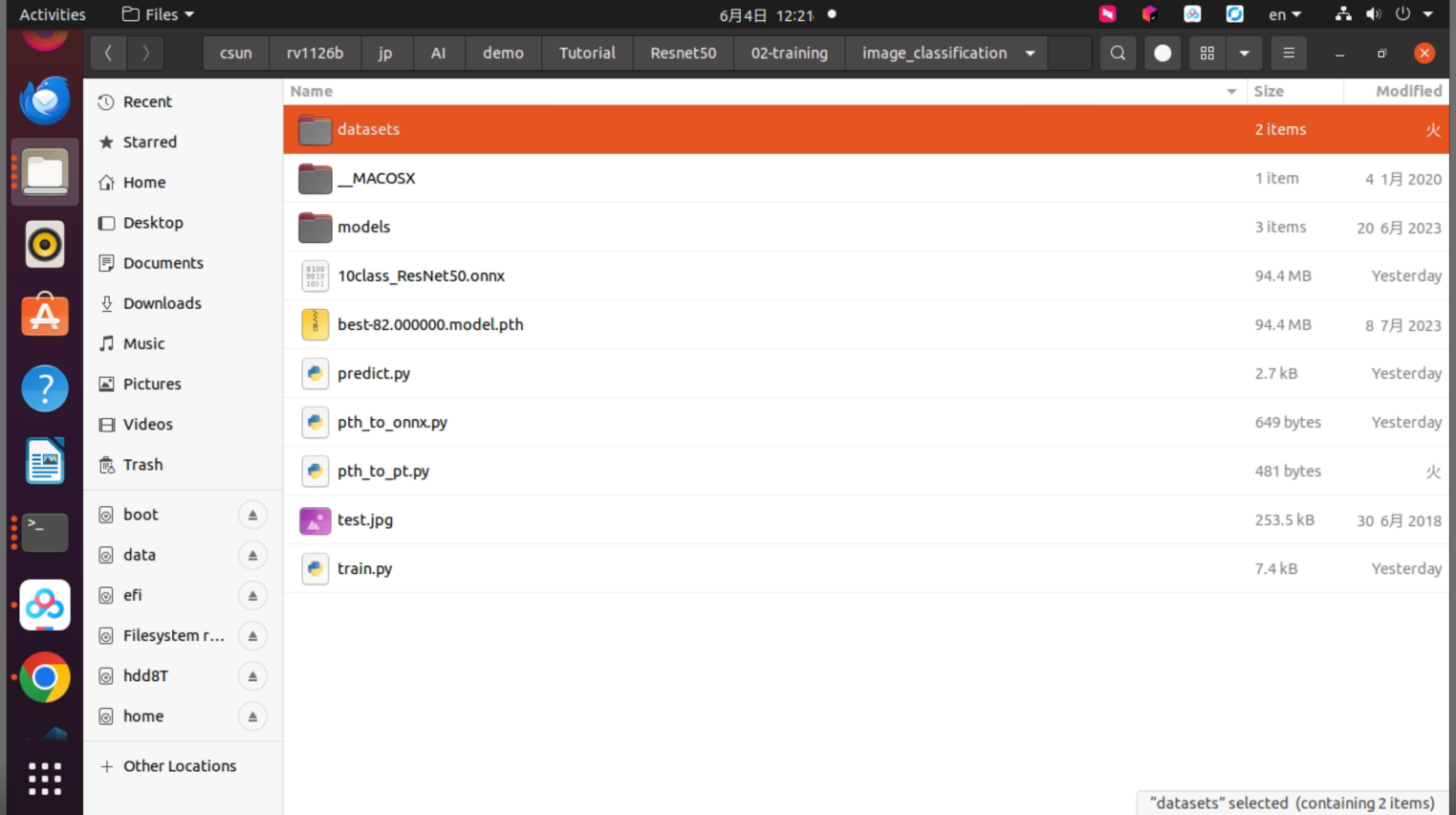Image resolution: width=1456 pixels, height=815 pixels.
Task: Click the grid view toggle icon
Action: tap(1207, 54)
